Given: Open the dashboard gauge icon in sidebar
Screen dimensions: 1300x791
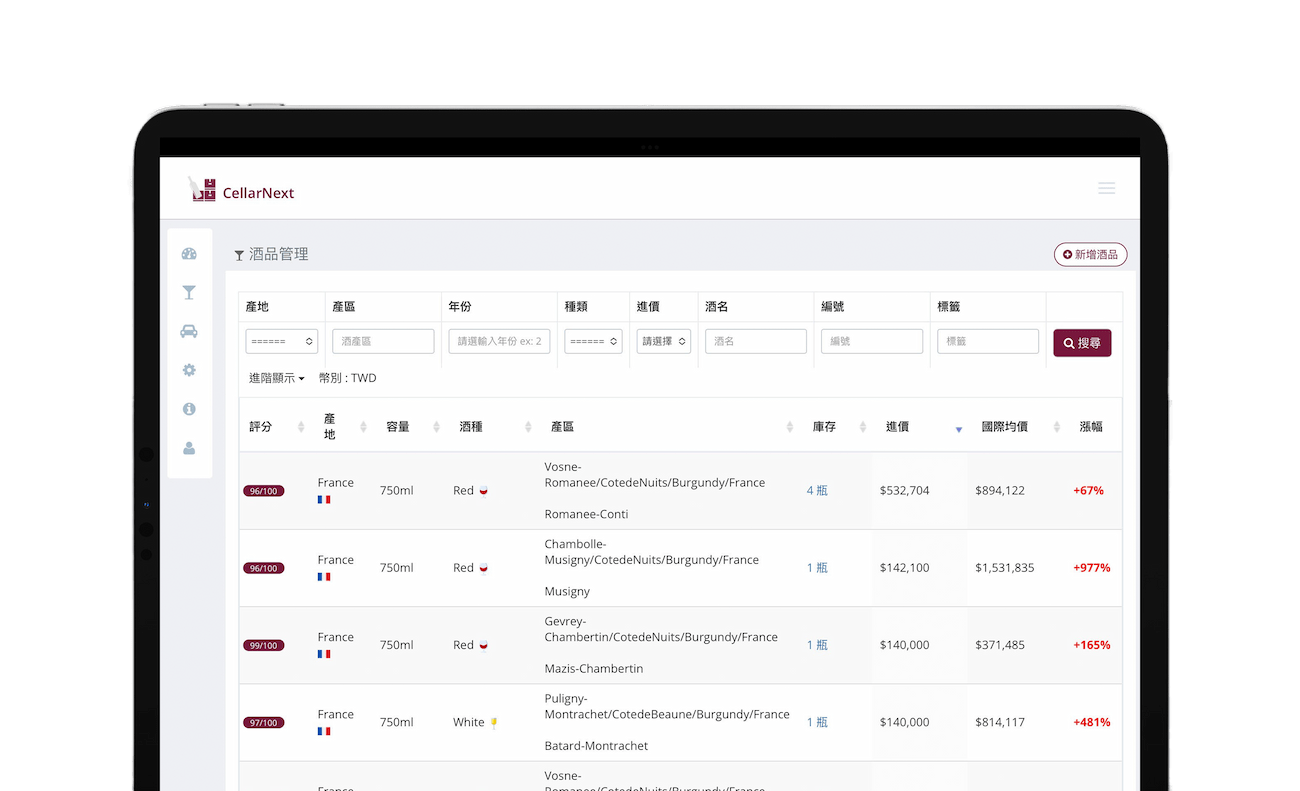Looking at the screenshot, I should click(188, 253).
